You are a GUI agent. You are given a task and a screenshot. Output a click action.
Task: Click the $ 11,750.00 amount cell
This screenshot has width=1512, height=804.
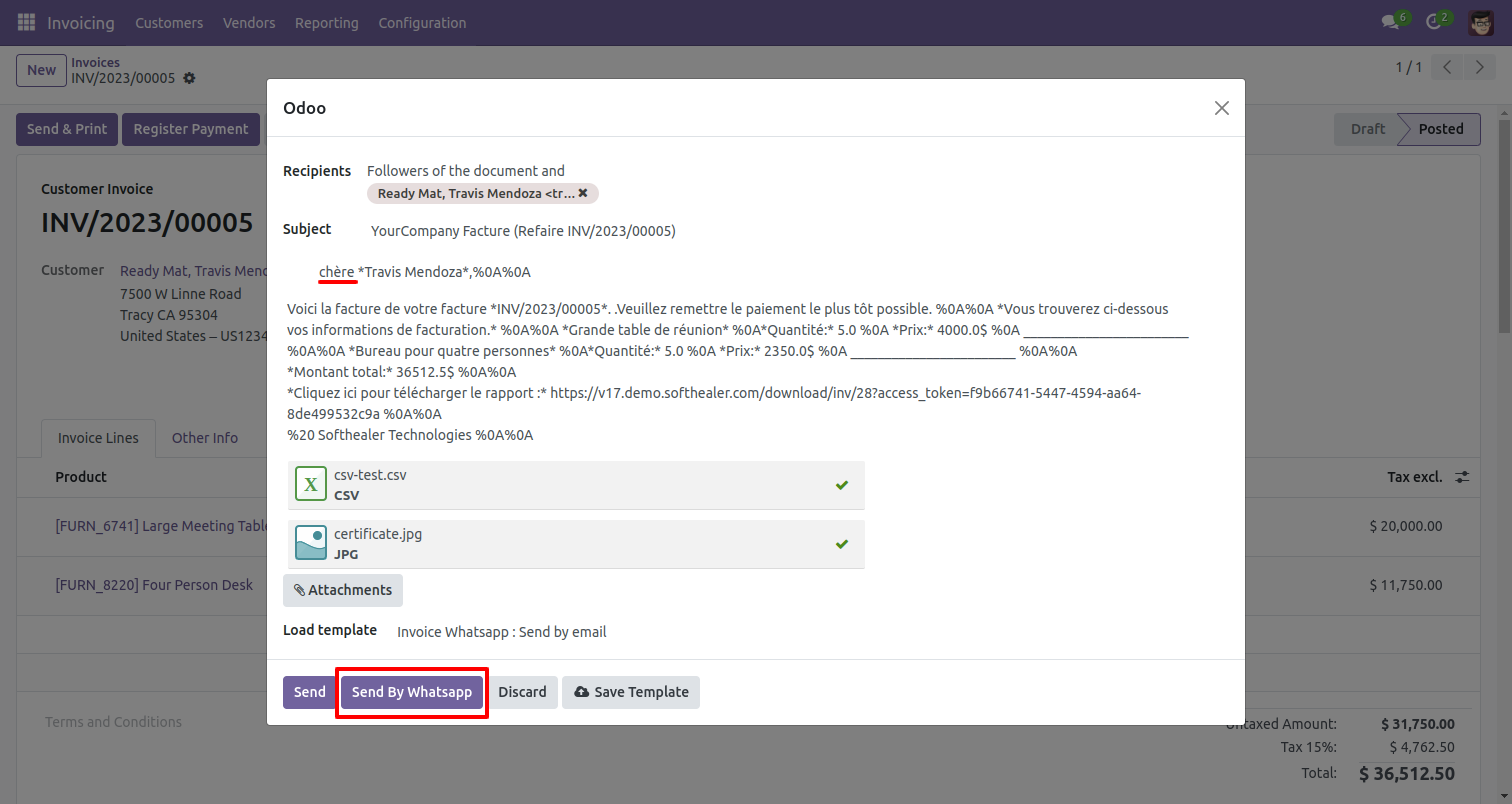pos(1406,585)
